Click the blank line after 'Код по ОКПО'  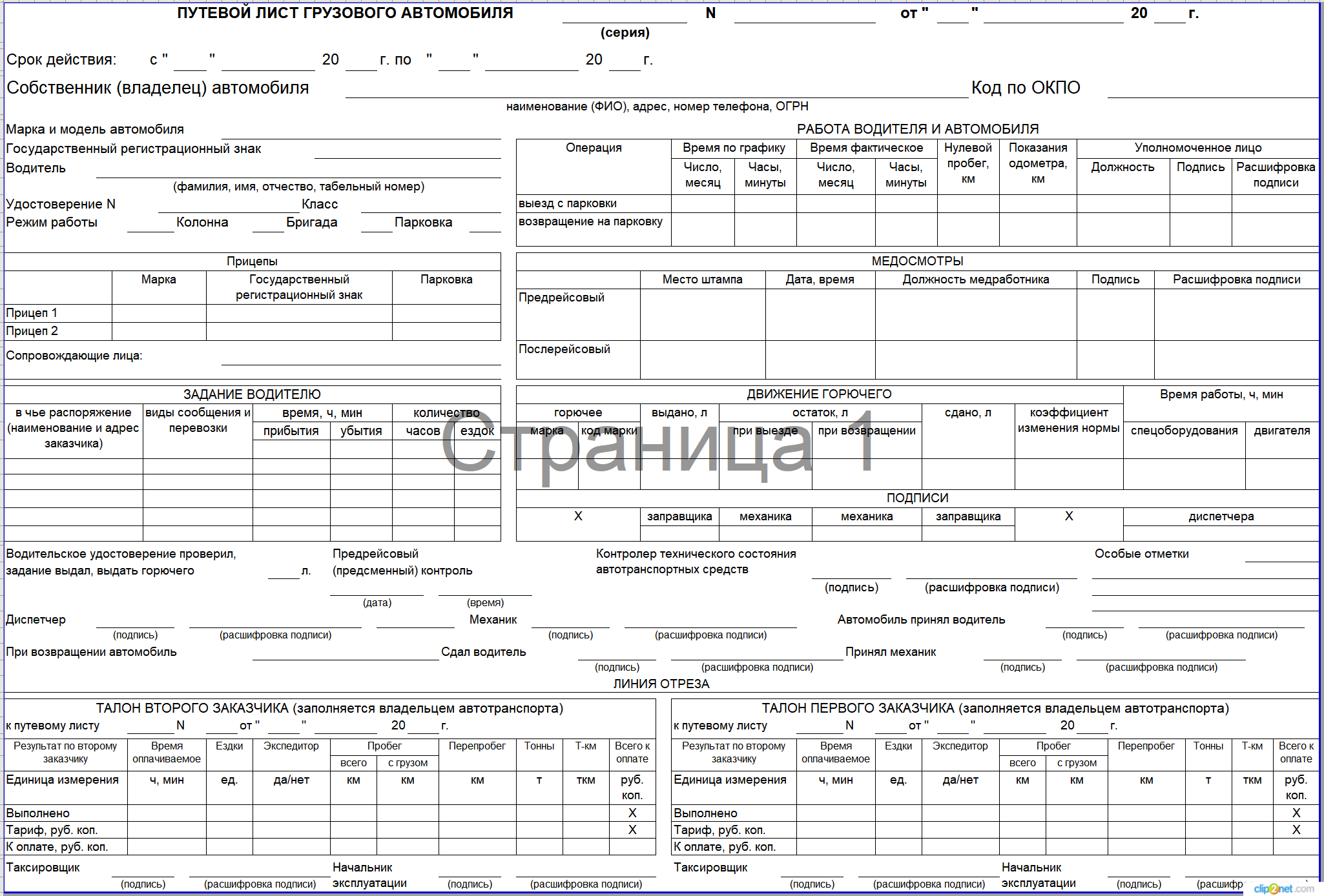1212,89
